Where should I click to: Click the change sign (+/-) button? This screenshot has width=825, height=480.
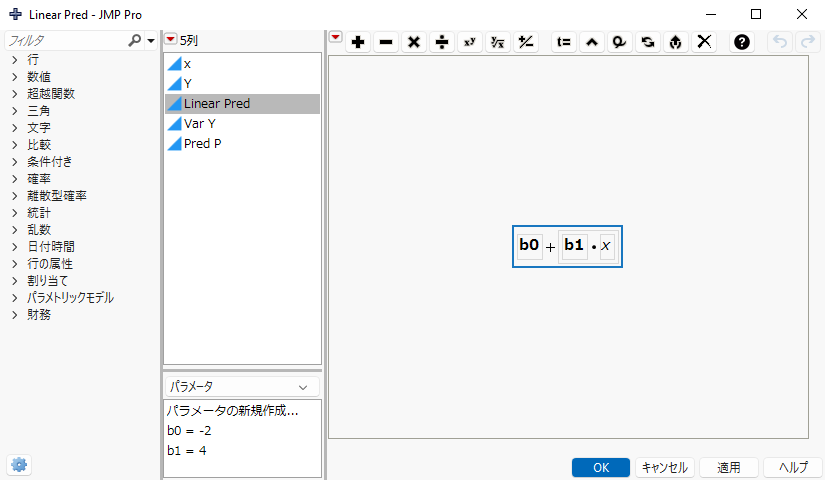tap(526, 42)
